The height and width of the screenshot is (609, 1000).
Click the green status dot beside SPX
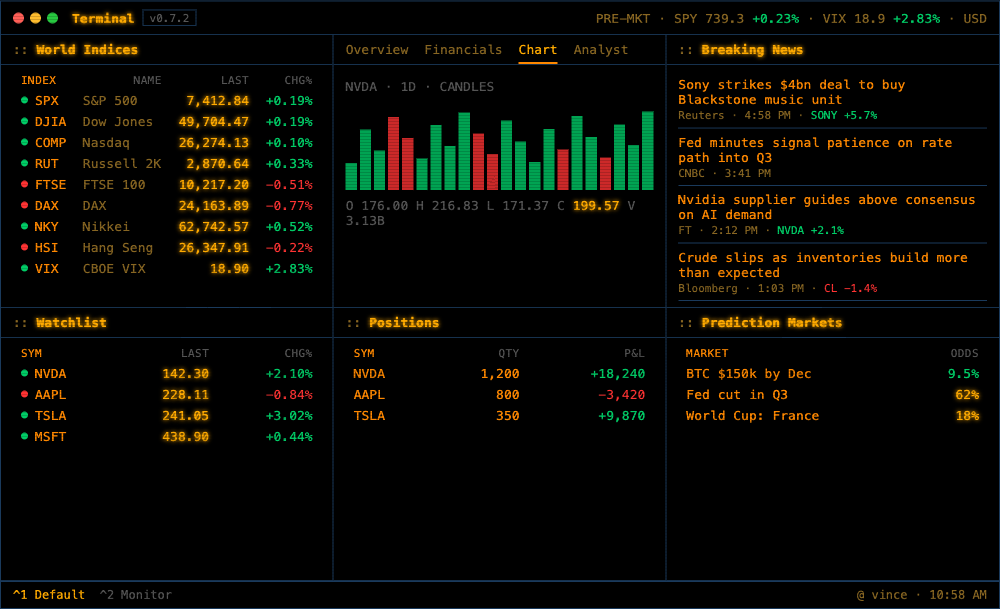click(24, 100)
